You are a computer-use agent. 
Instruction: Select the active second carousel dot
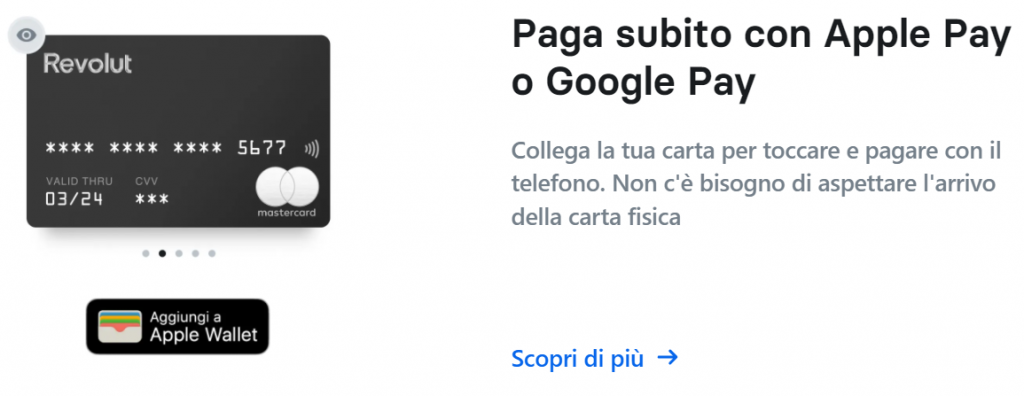pyautogui.click(x=162, y=254)
